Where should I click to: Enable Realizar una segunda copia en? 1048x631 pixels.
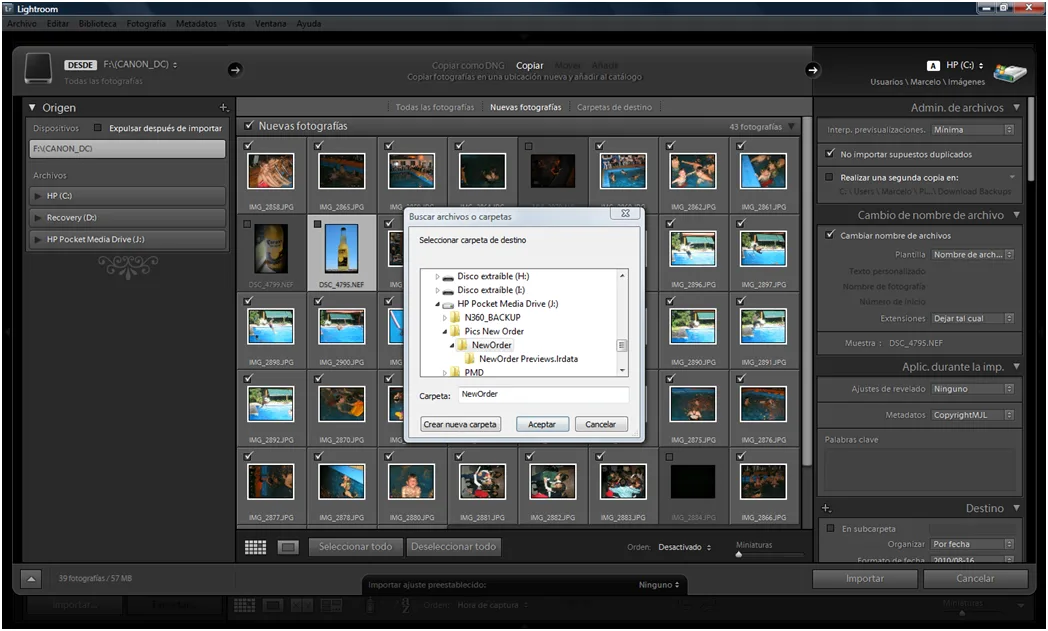pos(831,176)
